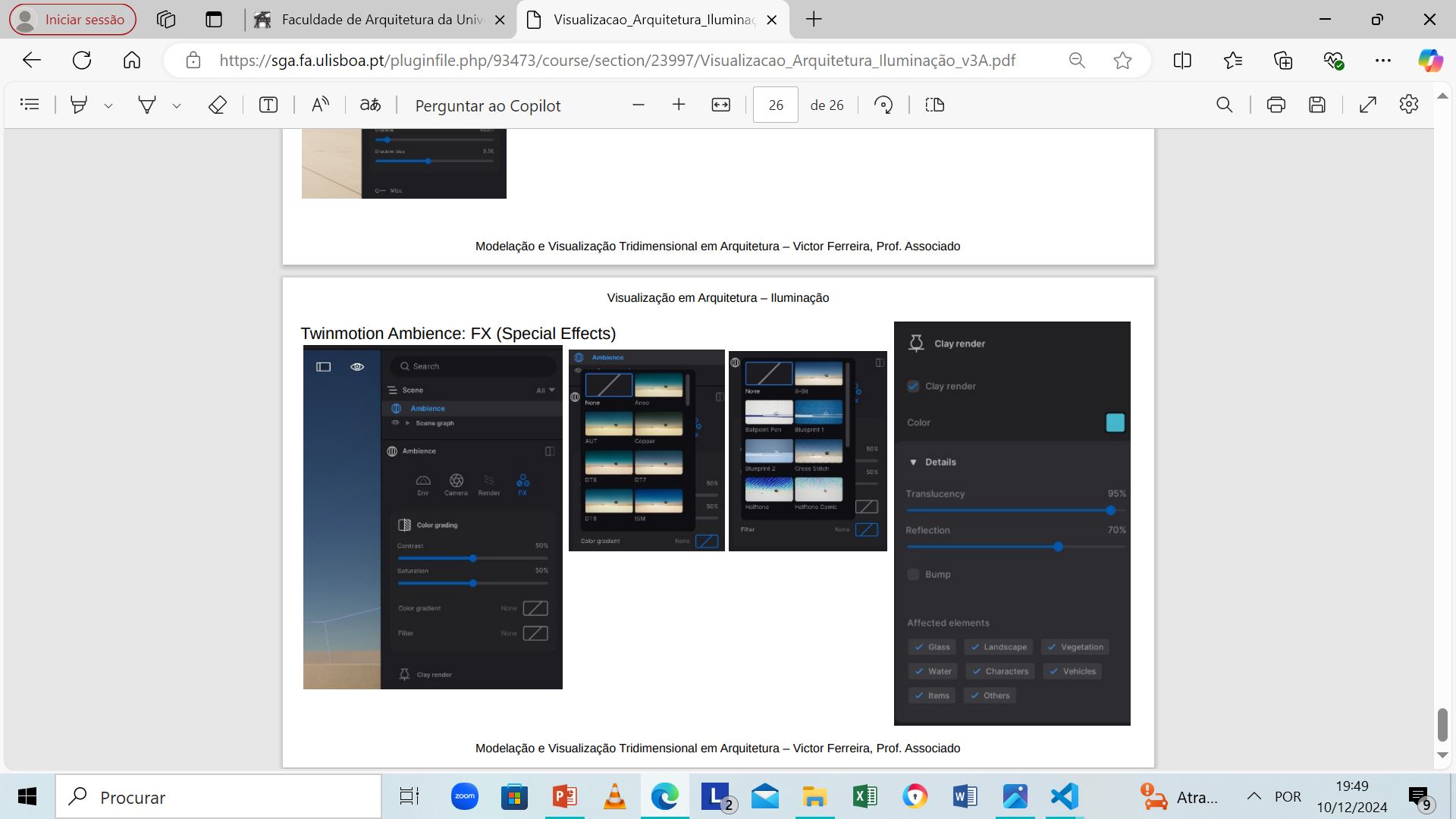This screenshot has width=1456, height=819.
Task: Select the draw pen tool
Action: click(147, 105)
